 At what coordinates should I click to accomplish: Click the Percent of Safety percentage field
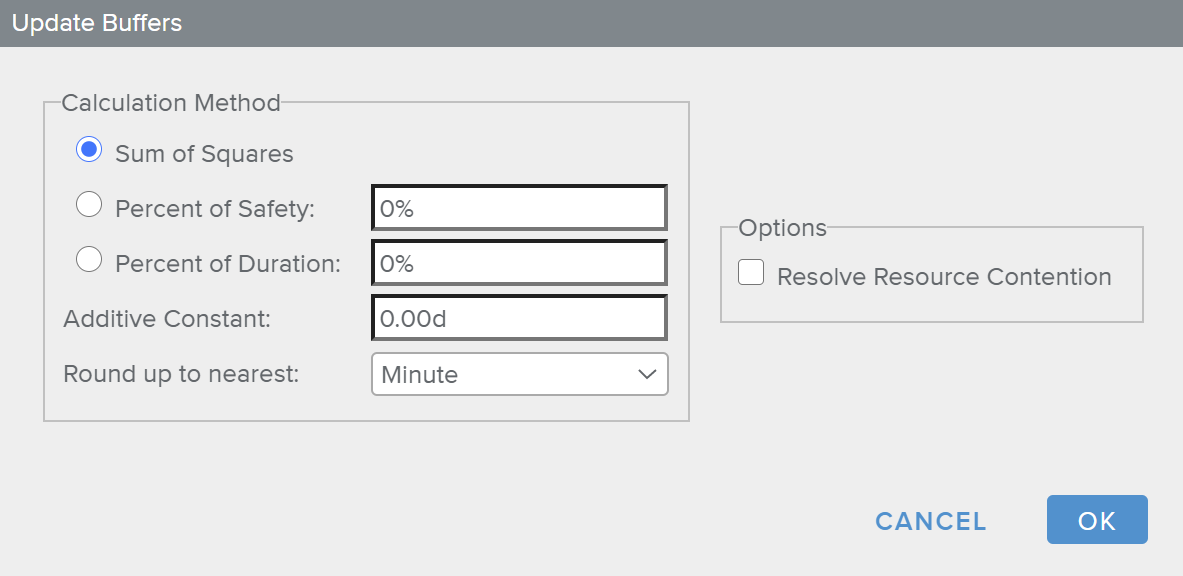pyautogui.click(x=519, y=207)
